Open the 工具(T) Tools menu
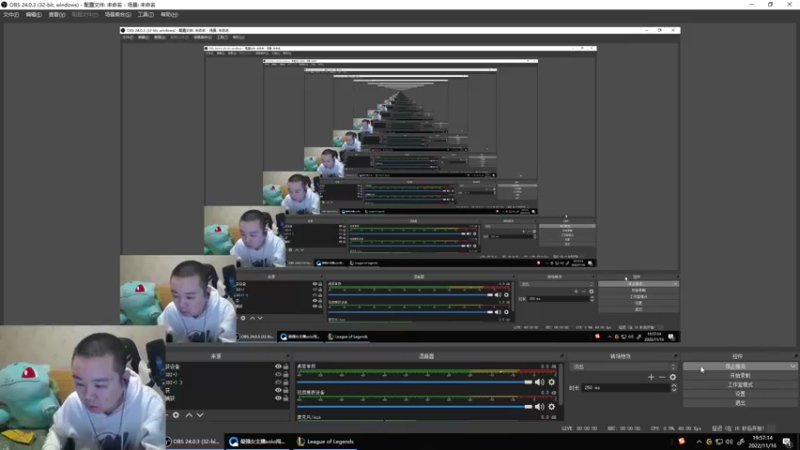This screenshot has height=450, width=800. [146, 15]
